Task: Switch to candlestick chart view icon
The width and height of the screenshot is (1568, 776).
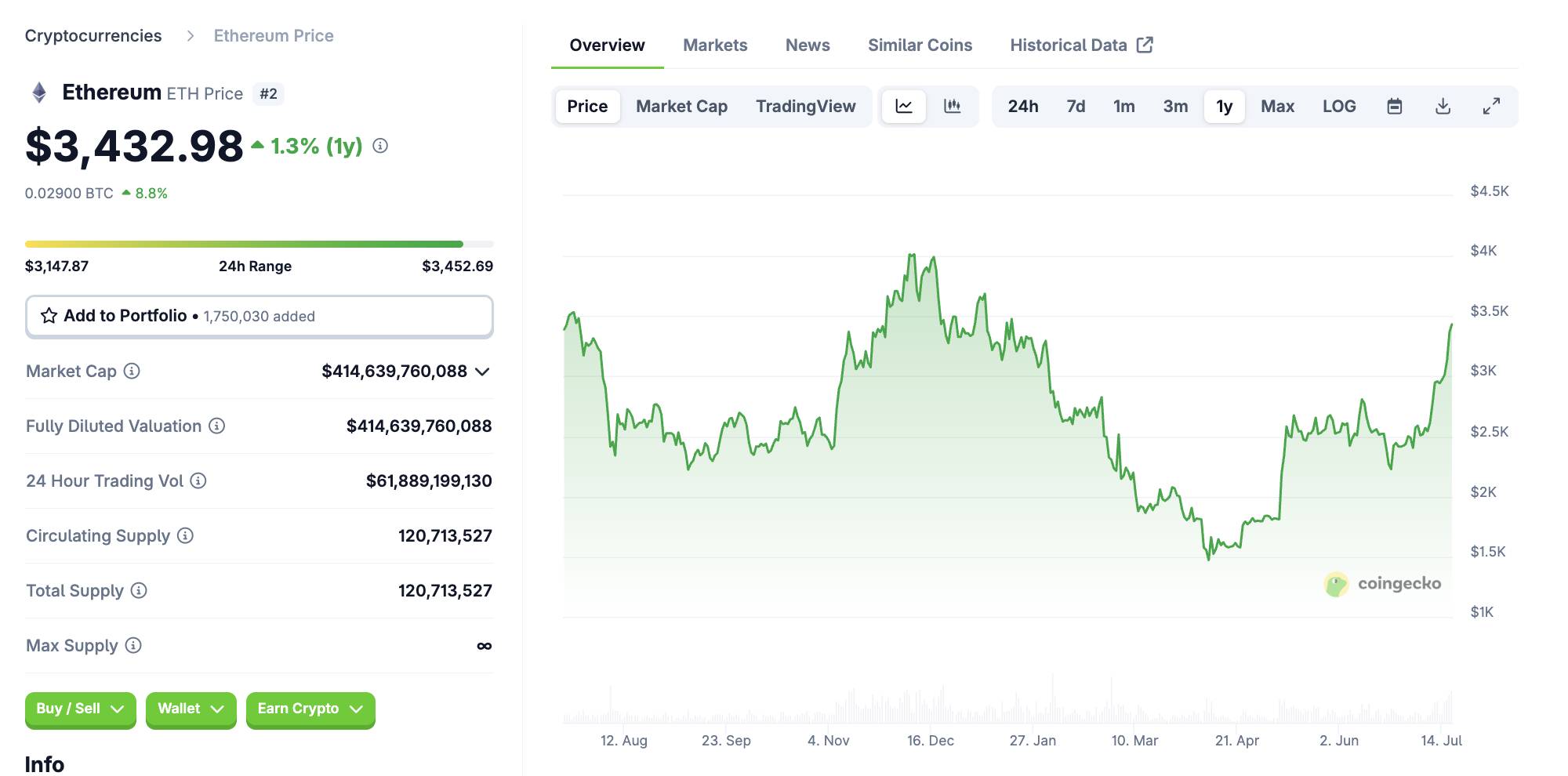Action: pyautogui.click(x=953, y=107)
